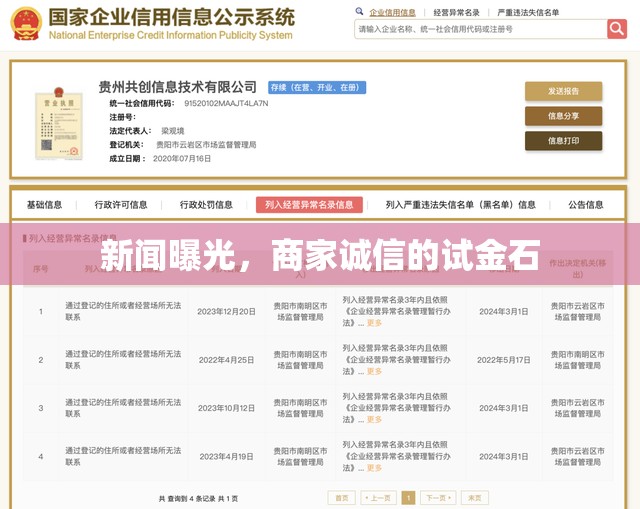
Task: Click company name 贵州共创信息技术有限公司
Action: tap(178, 87)
